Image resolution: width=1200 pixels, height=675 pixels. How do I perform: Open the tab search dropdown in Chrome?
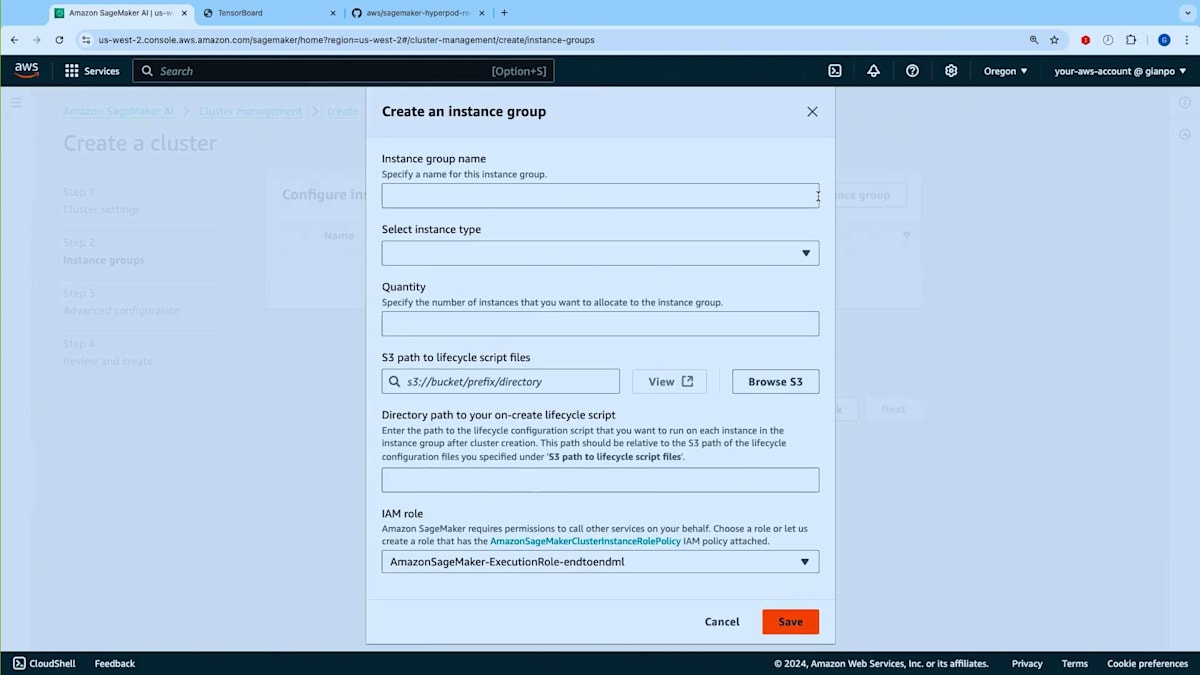[x=1186, y=13]
